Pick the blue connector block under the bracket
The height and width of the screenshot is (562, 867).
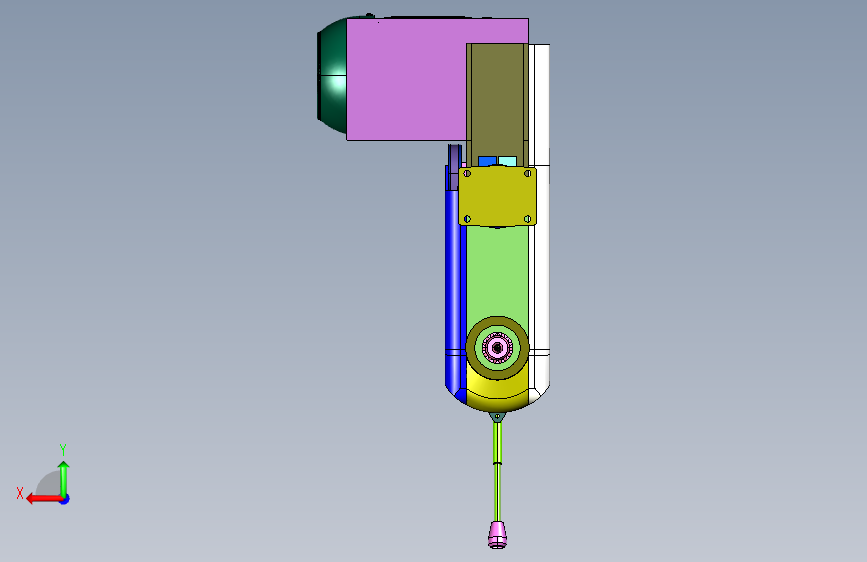click(x=487, y=161)
